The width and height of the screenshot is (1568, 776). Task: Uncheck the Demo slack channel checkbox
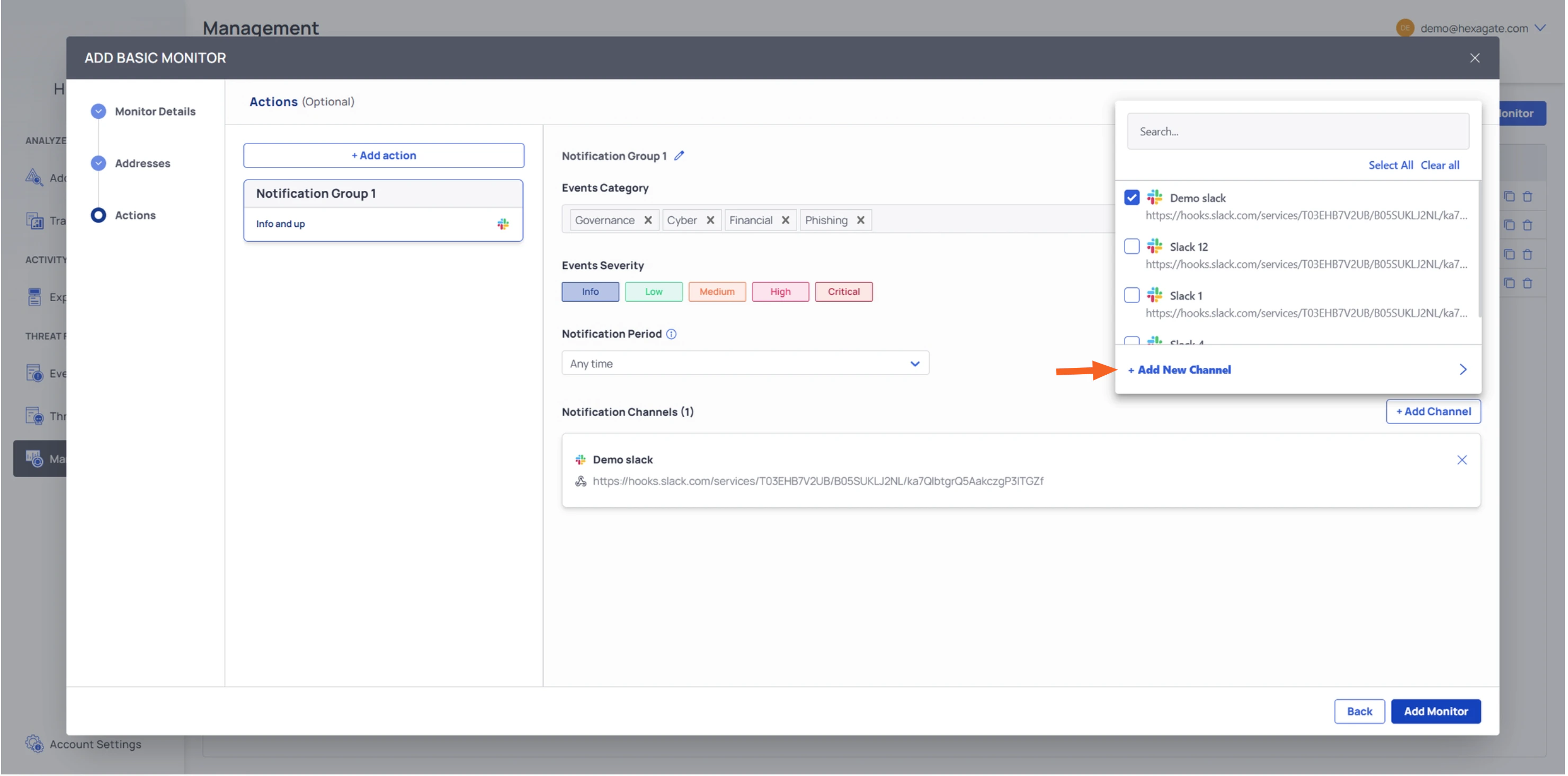[x=1132, y=198]
